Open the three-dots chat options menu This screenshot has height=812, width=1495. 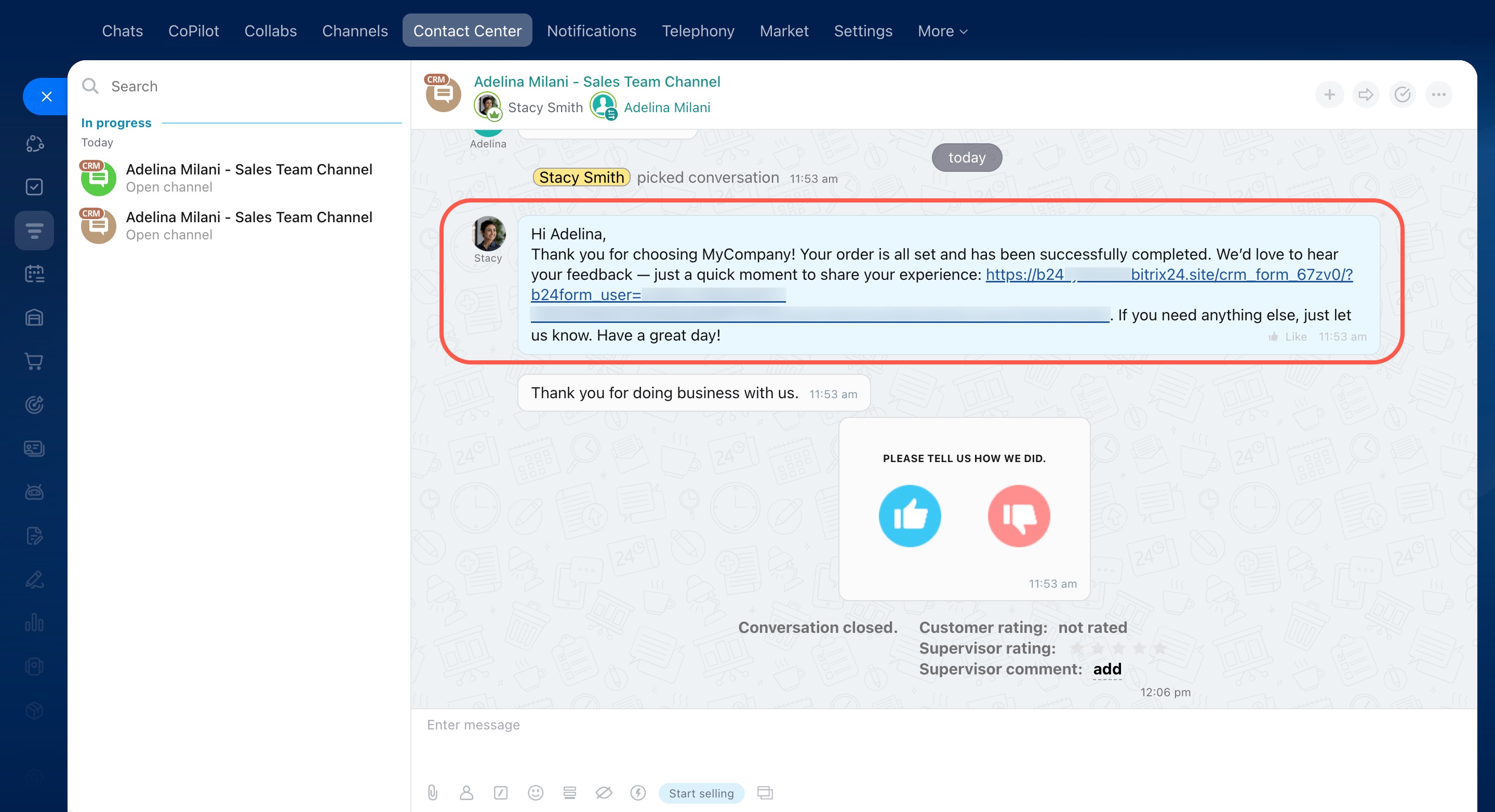(1438, 94)
